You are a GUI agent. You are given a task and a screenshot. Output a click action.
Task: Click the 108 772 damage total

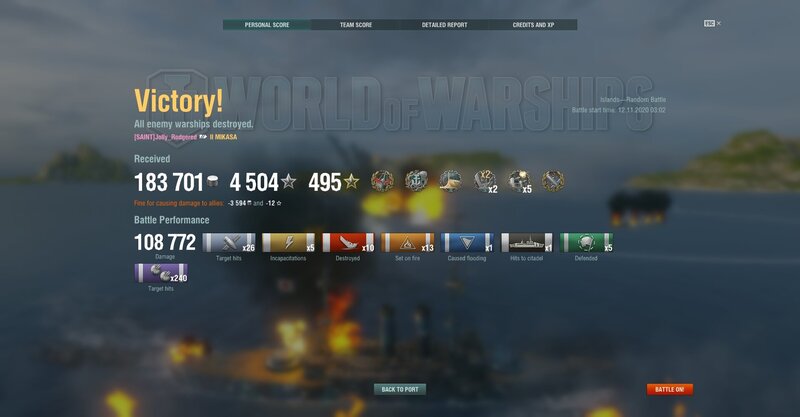click(x=165, y=242)
